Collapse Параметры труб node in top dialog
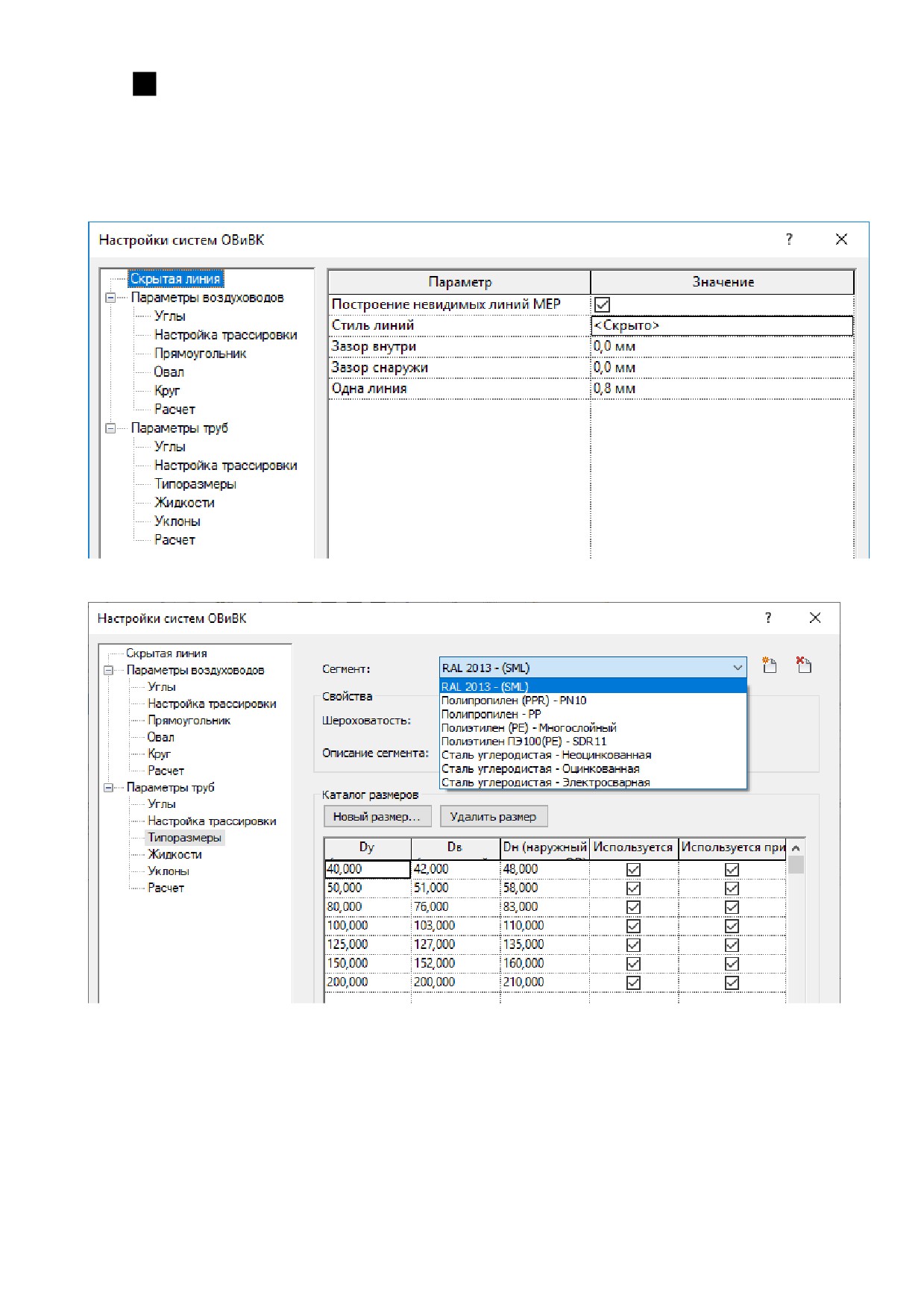 click(110, 428)
